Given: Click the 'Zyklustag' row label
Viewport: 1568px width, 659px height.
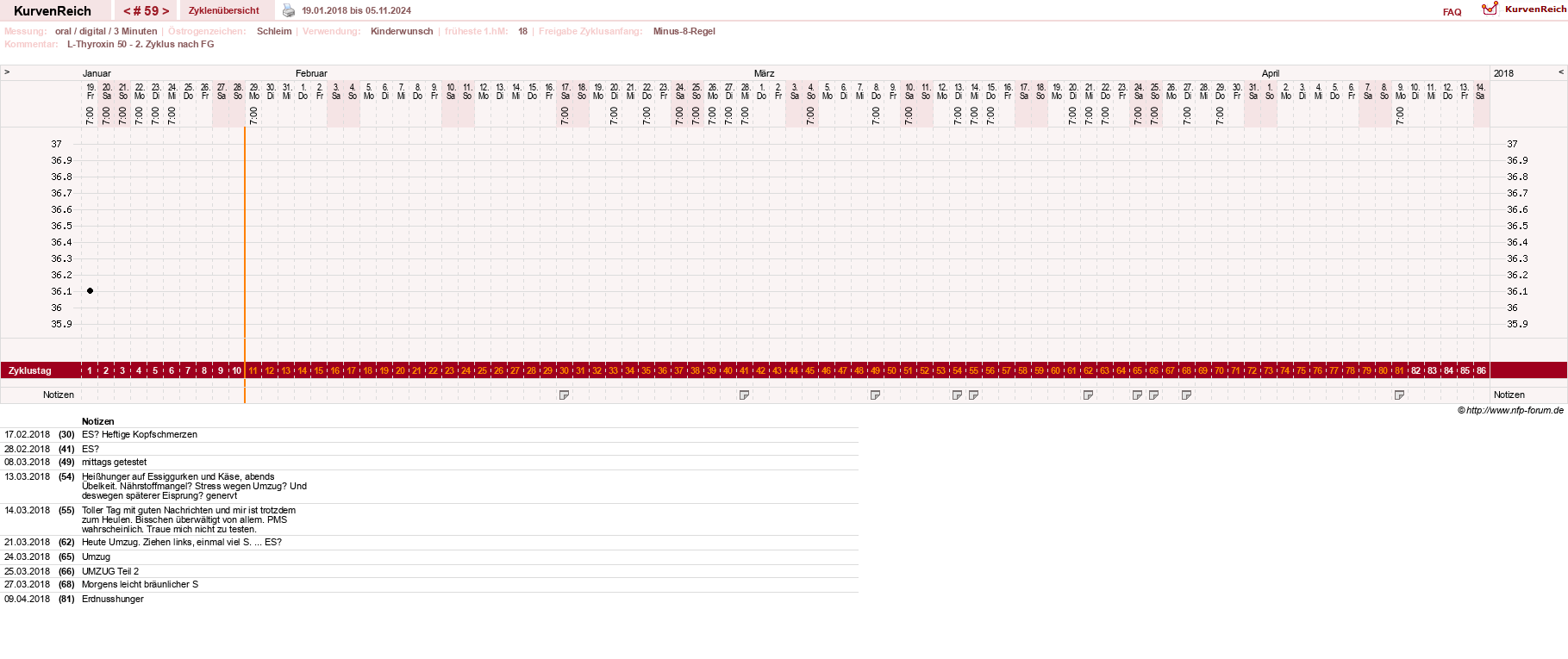Looking at the screenshot, I should pos(30,370).
